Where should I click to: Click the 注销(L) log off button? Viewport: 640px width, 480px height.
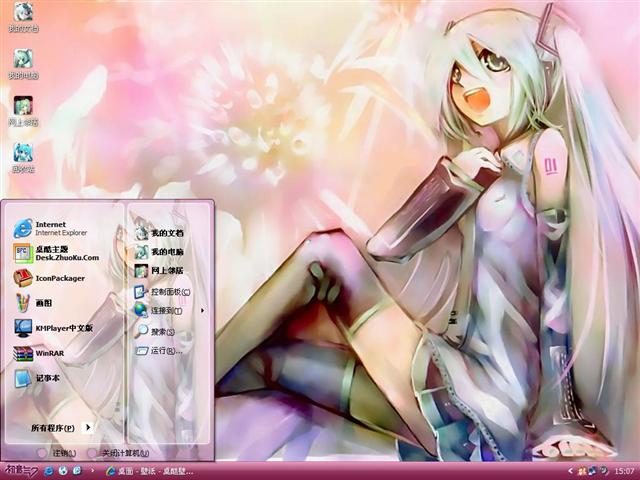[57, 453]
